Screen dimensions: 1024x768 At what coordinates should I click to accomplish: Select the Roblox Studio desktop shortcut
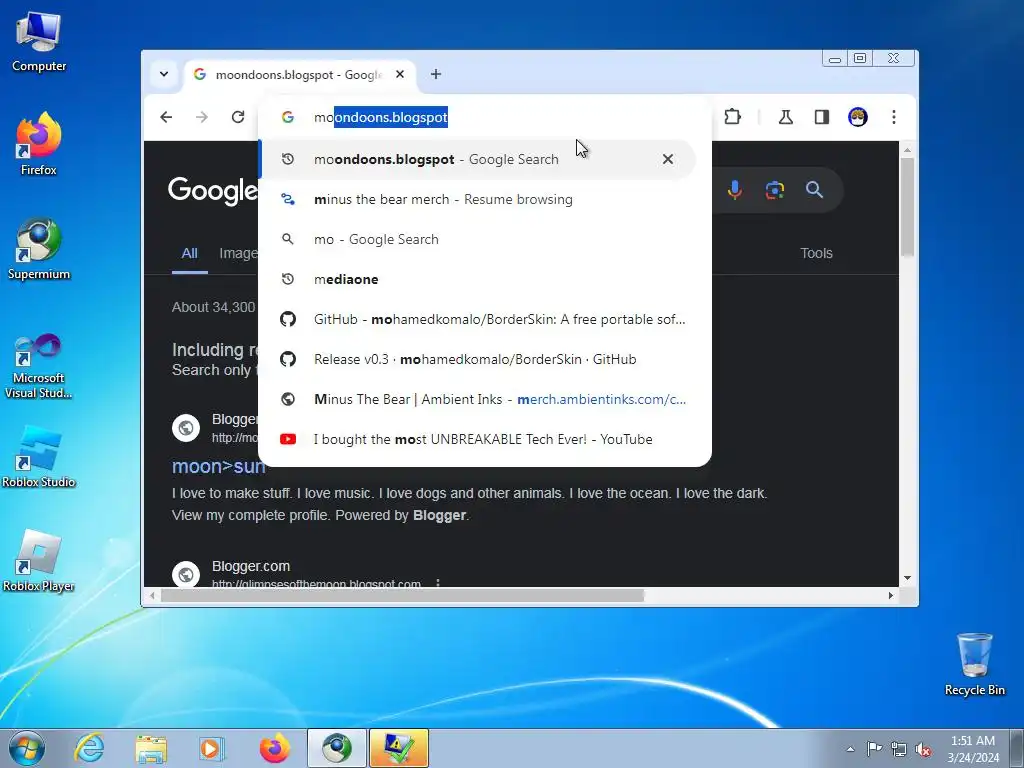pos(39,457)
